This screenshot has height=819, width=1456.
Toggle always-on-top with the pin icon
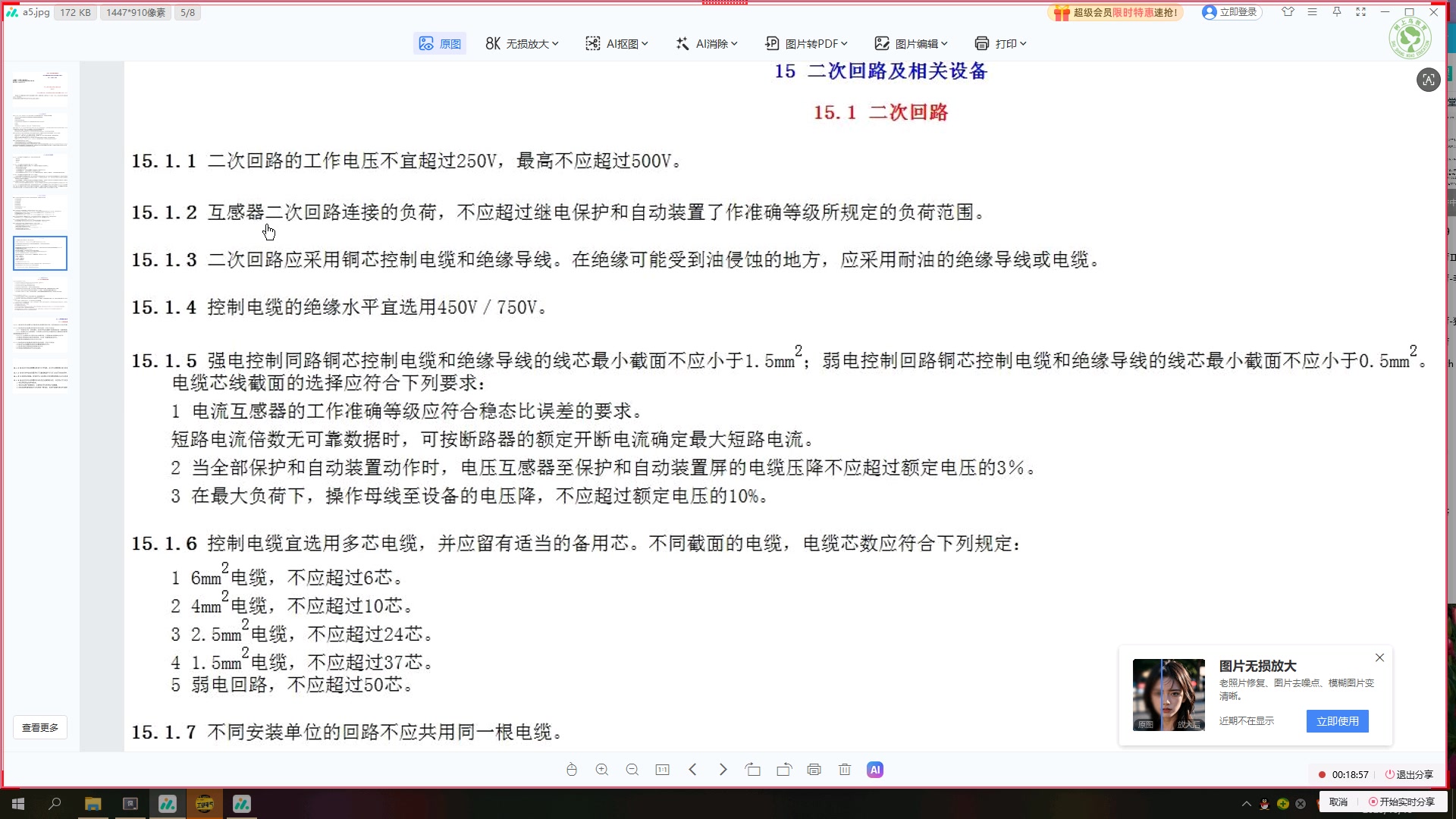point(1336,12)
